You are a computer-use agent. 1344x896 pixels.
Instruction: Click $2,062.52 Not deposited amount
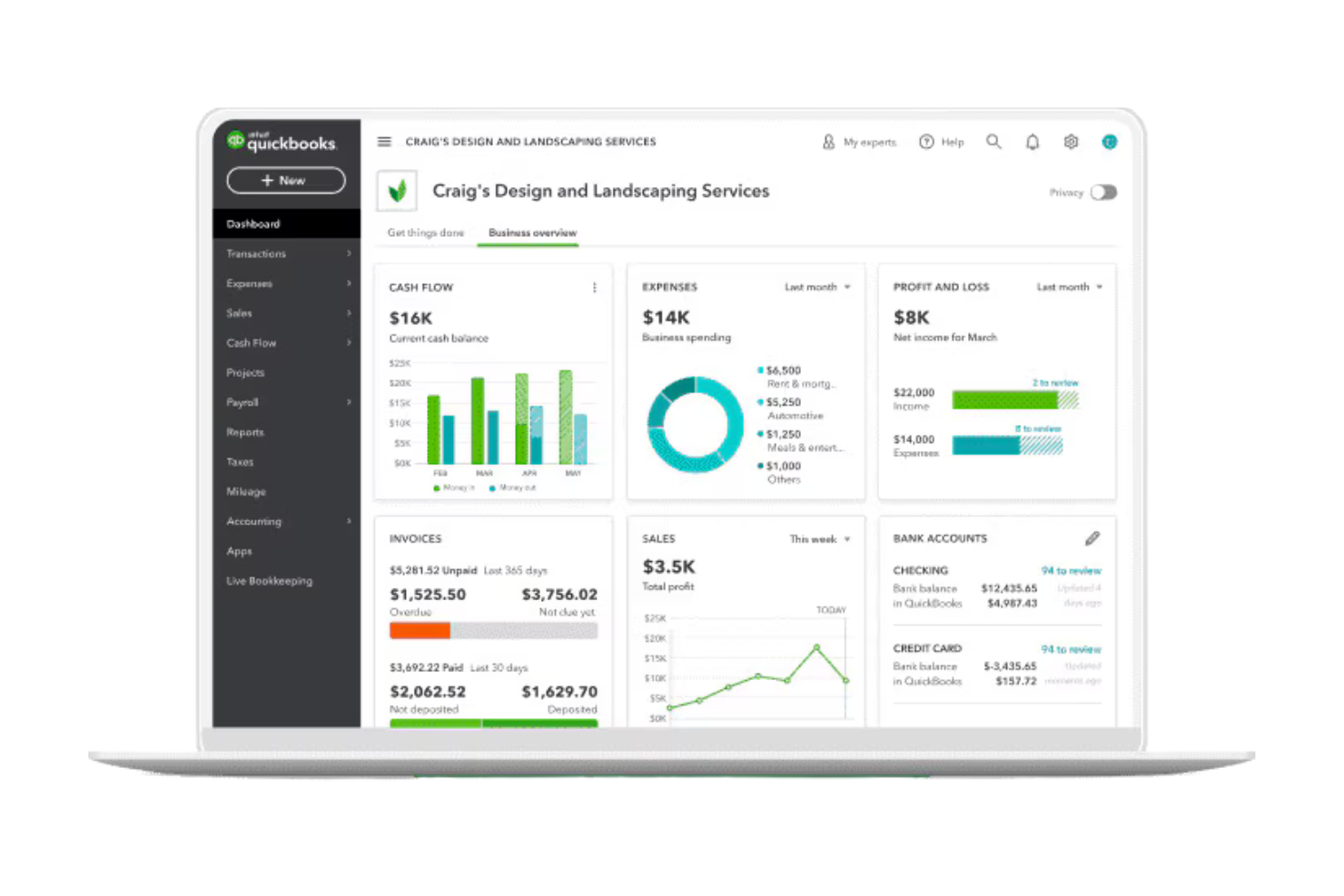[x=428, y=692]
